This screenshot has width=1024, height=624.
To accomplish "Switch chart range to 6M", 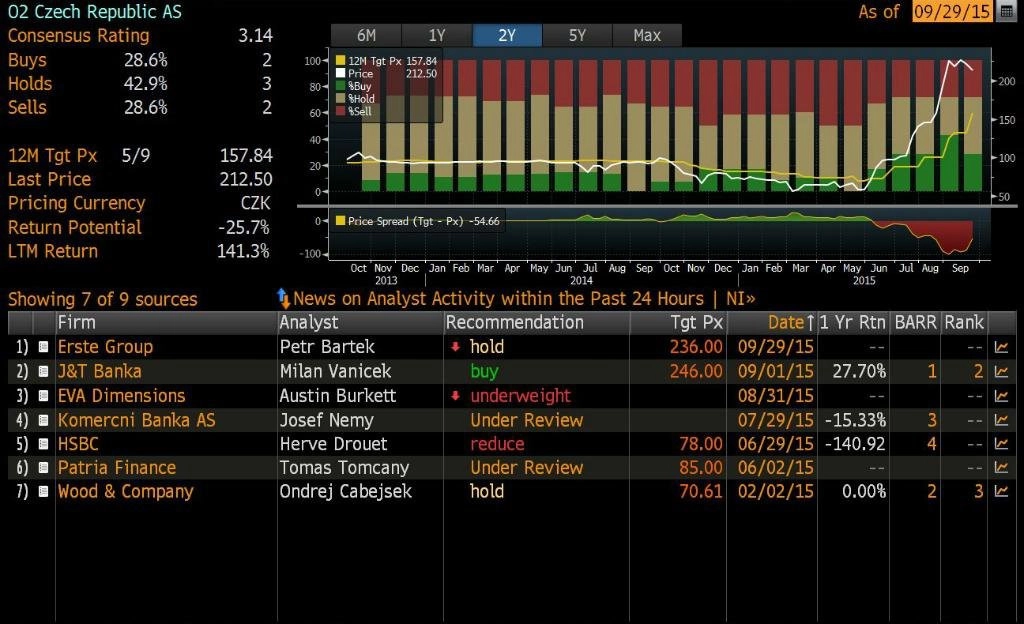I will click(366, 35).
